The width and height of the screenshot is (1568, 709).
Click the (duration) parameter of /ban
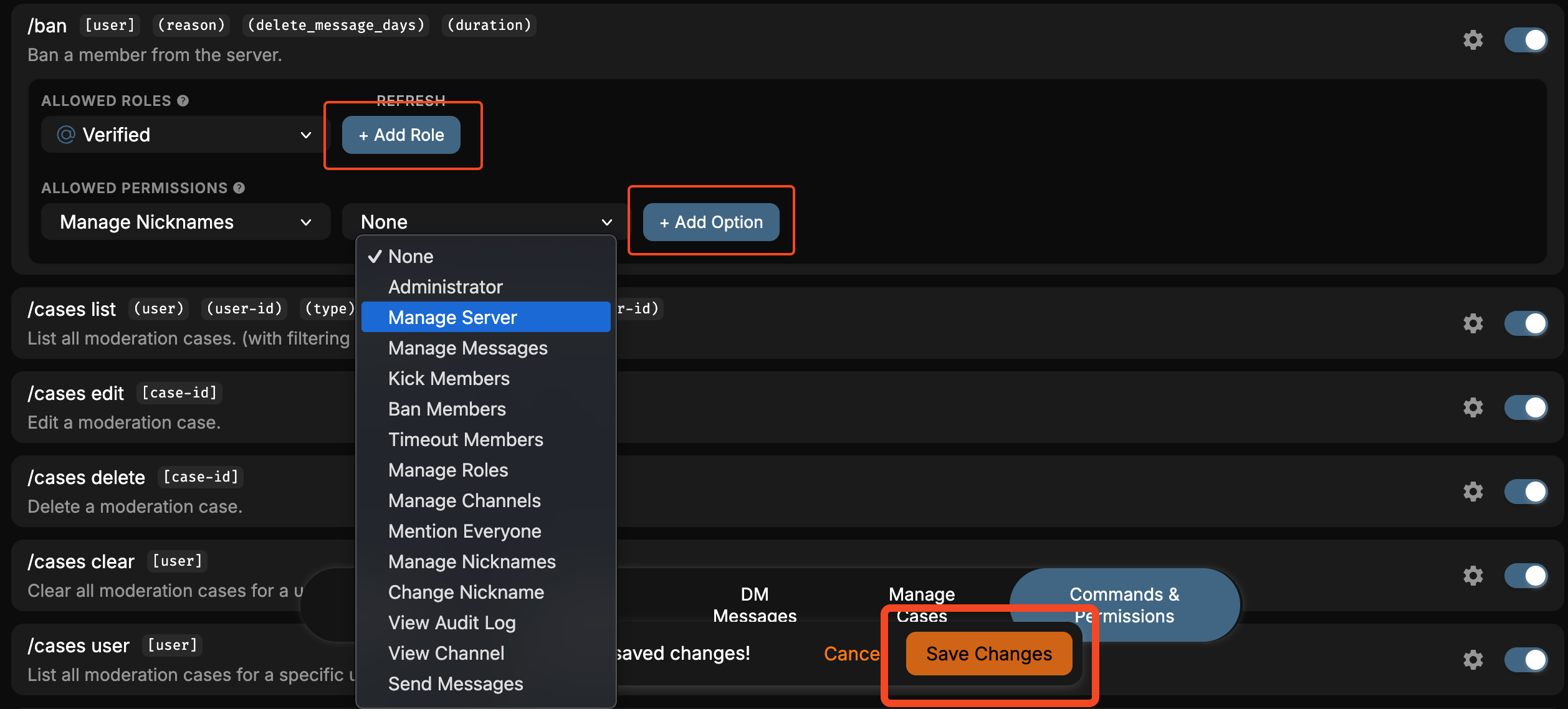pyautogui.click(x=489, y=25)
